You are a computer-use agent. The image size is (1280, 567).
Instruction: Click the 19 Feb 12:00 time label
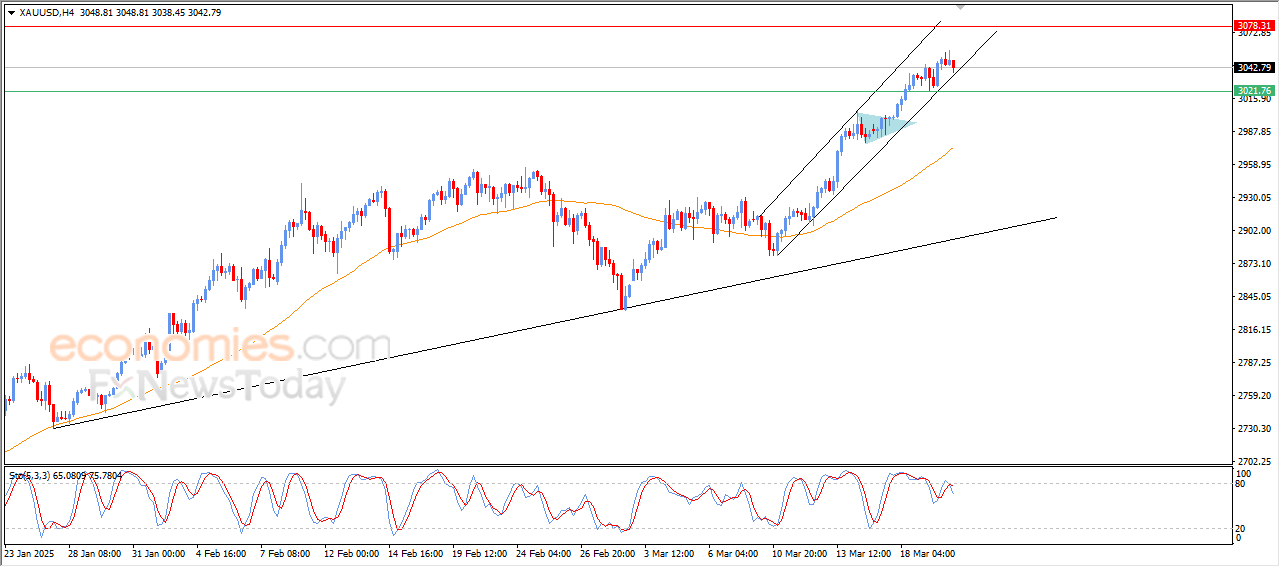480,552
